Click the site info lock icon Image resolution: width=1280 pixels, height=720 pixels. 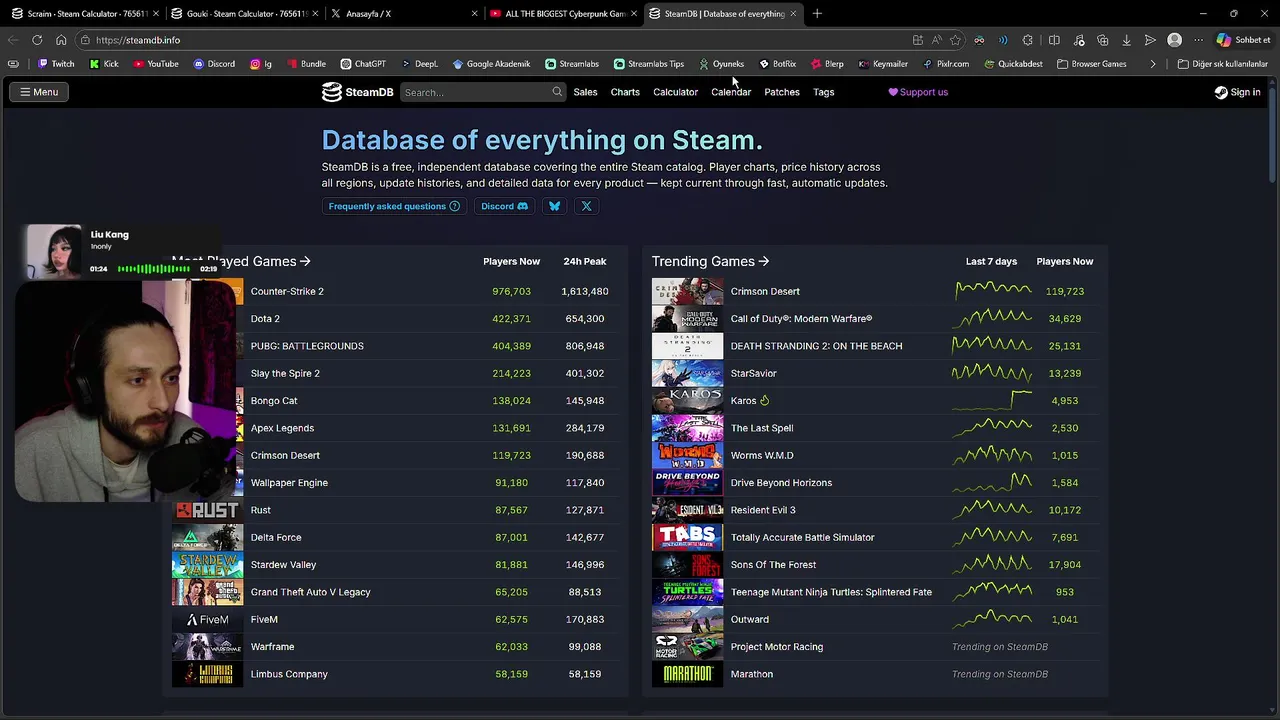(x=86, y=40)
